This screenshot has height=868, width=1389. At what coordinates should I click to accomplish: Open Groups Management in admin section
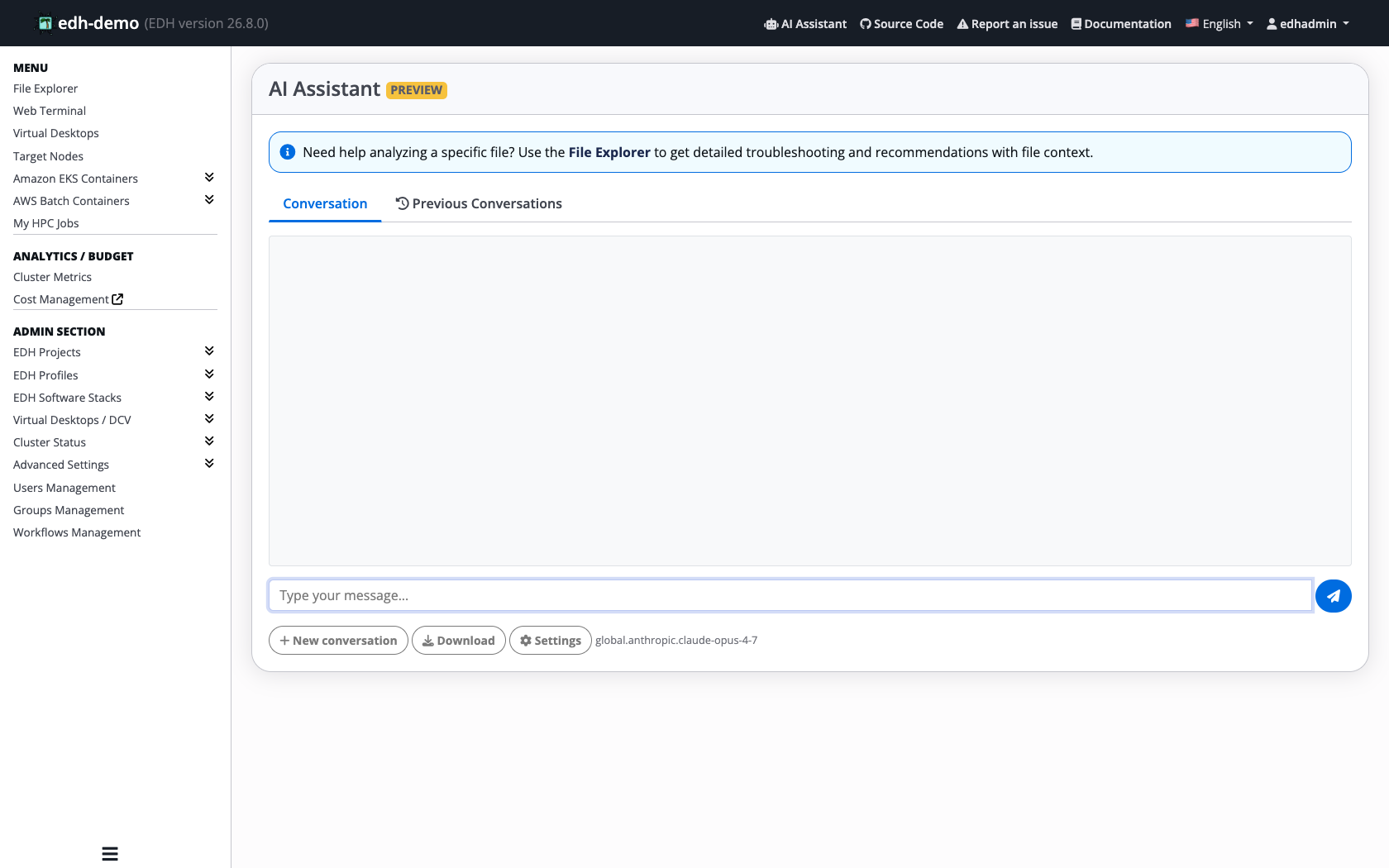pos(69,510)
